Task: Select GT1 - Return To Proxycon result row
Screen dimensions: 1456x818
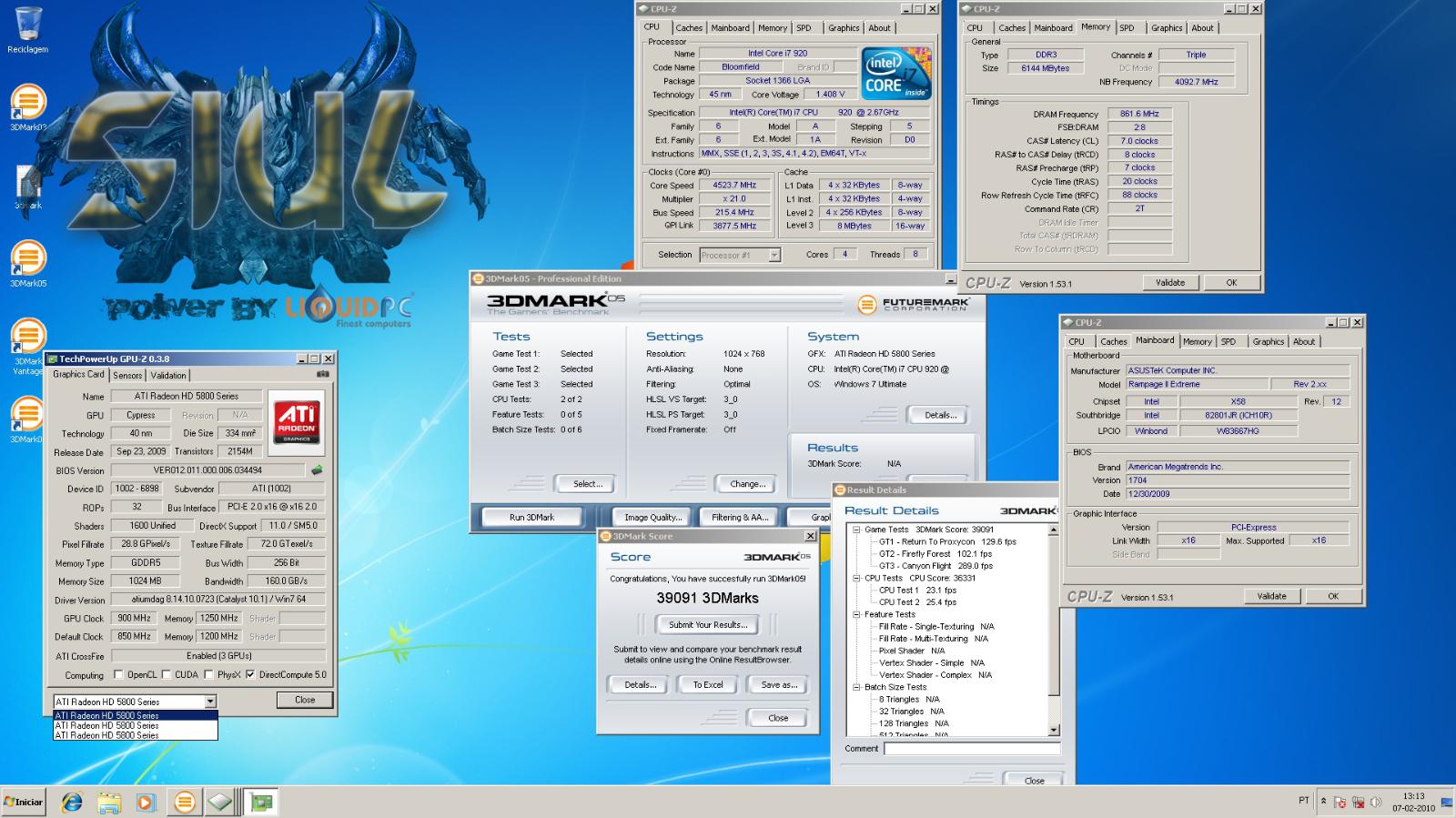Action: pos(947,541)
